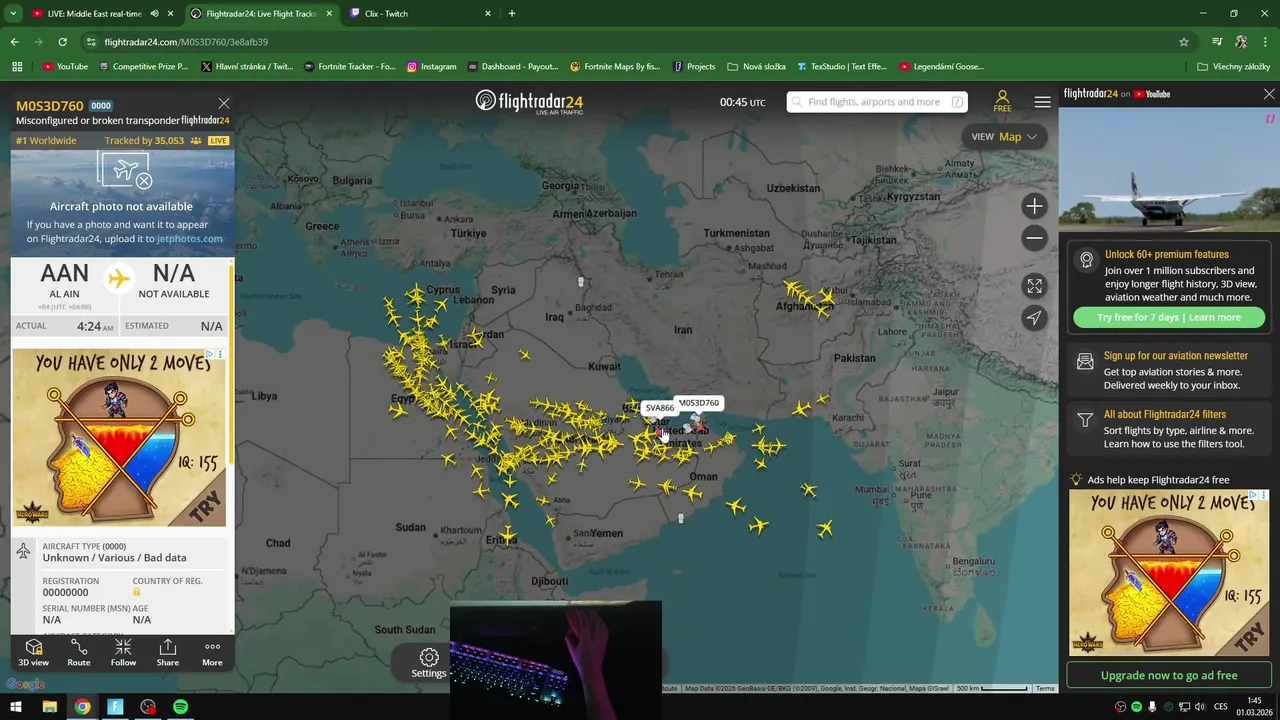Viewport: 1280px width, 720px height.
Task: Click Chrome icon on the taskbar
Action: point(82,707)
